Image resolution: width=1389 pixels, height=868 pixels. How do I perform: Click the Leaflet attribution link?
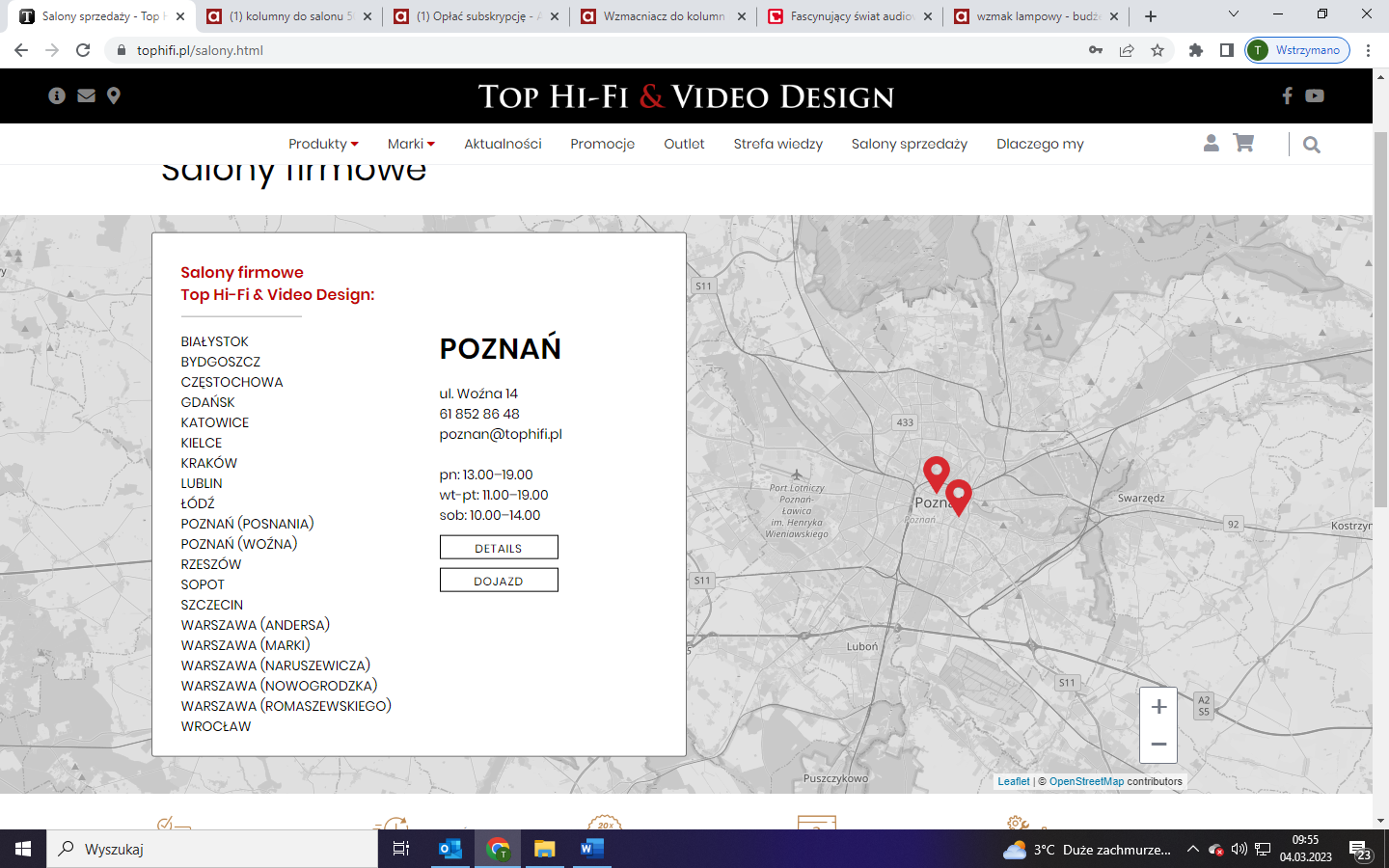click(1014, 781)
